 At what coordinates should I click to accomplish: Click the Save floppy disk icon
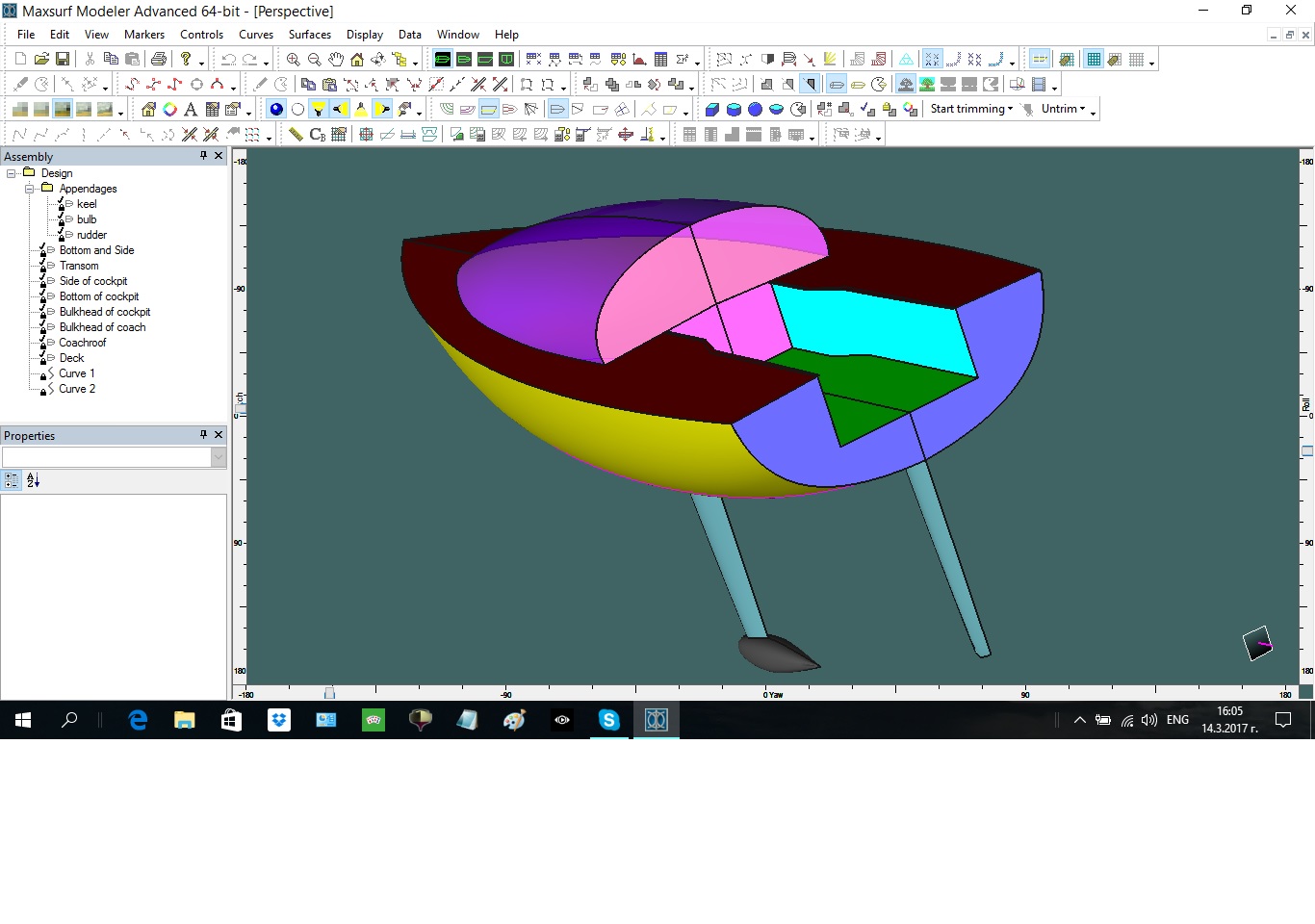point(63,60)
